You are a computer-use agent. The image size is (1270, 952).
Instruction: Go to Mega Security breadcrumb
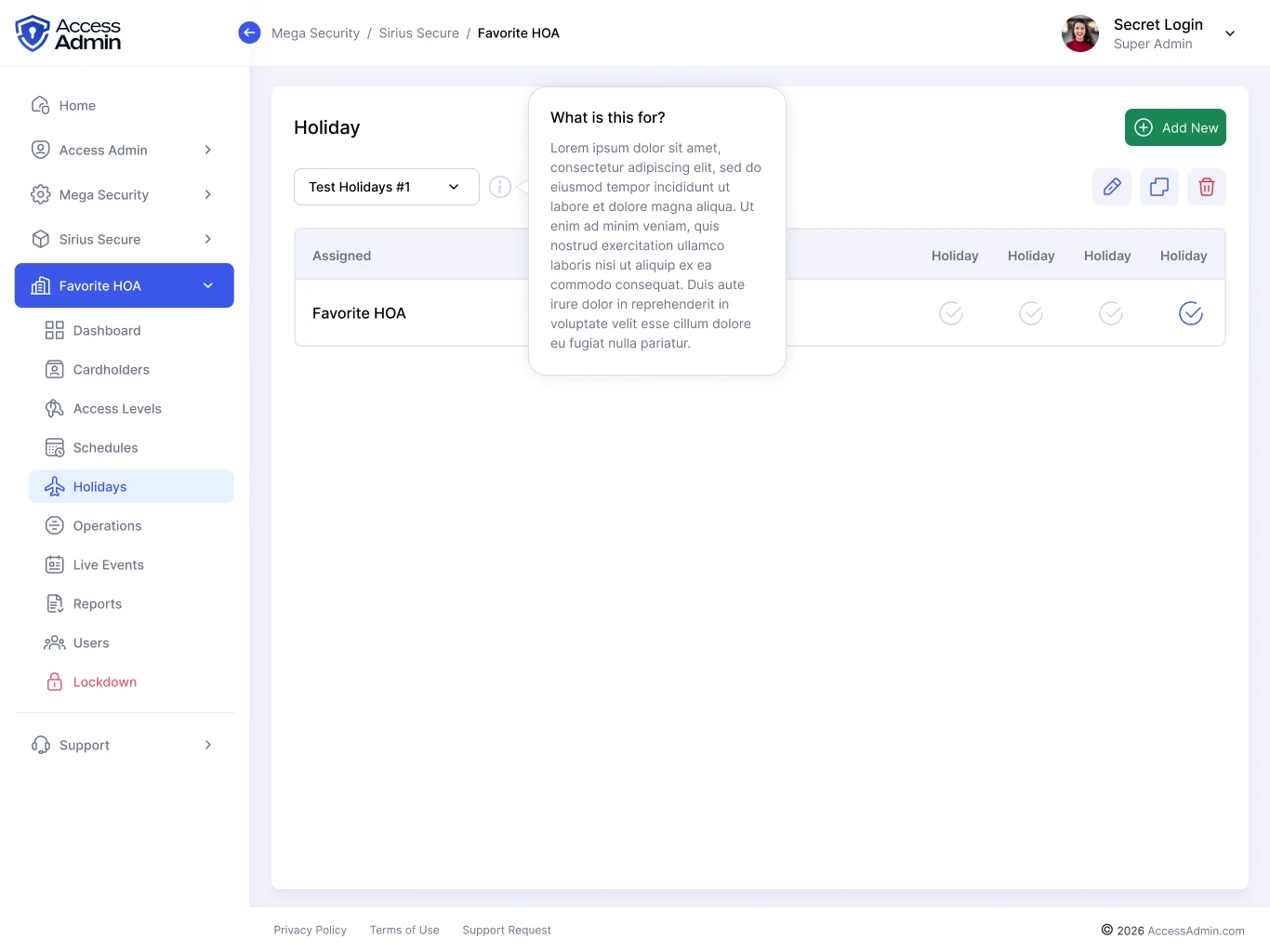(315, 33)
